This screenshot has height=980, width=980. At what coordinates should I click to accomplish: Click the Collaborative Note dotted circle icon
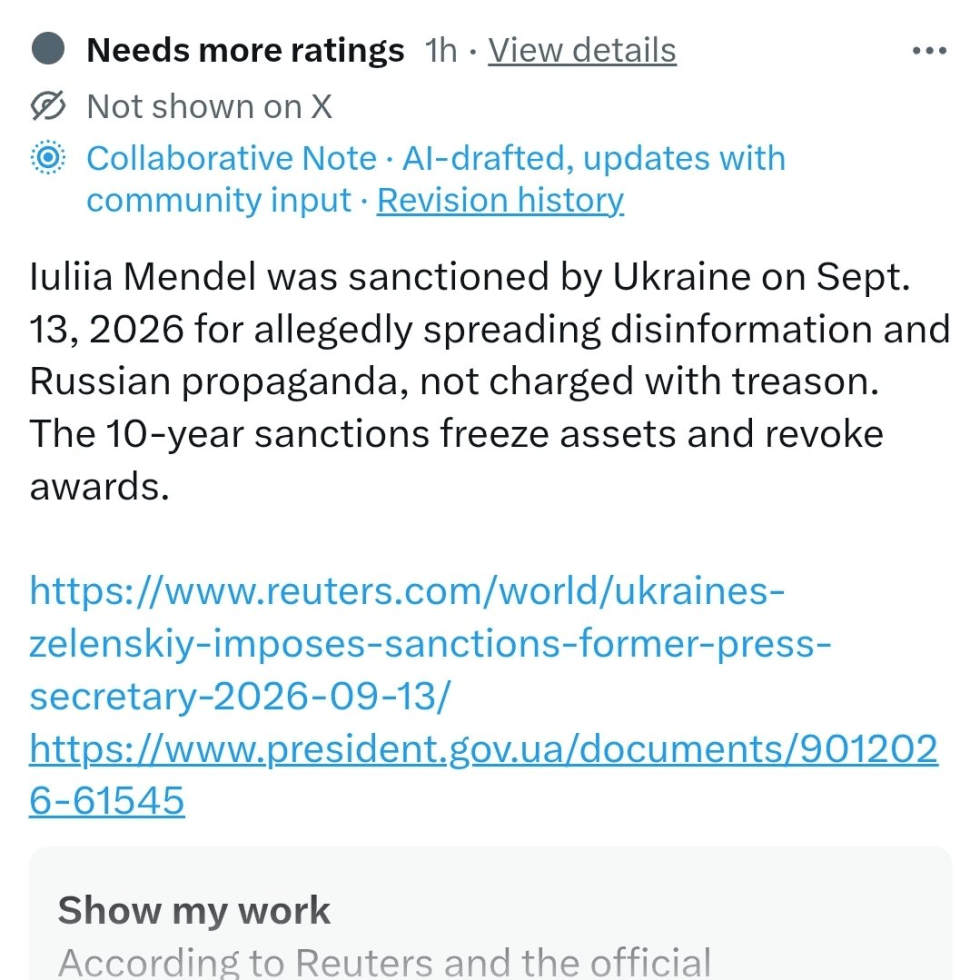point(48,158)
